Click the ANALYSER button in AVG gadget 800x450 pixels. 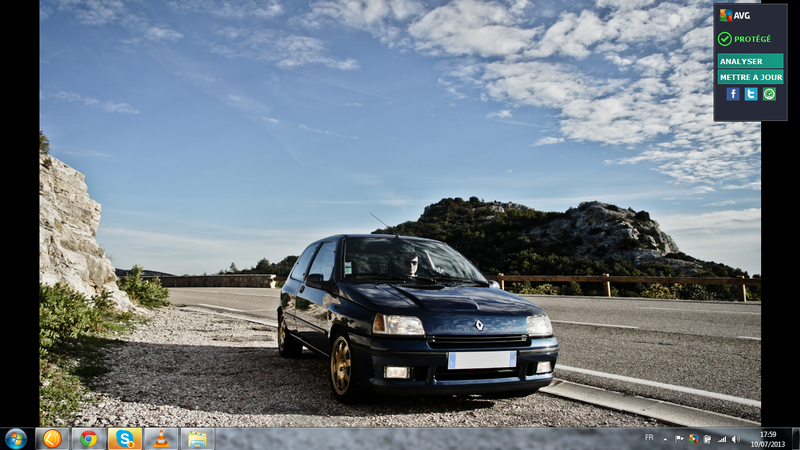pyautogui.click(x=751, y=61)
